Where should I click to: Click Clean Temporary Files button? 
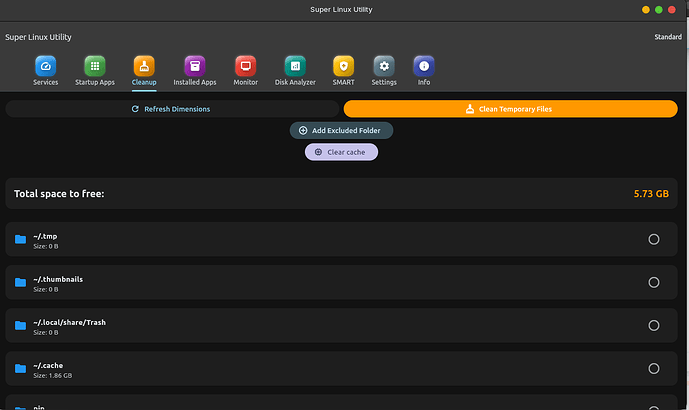point(510,109)
